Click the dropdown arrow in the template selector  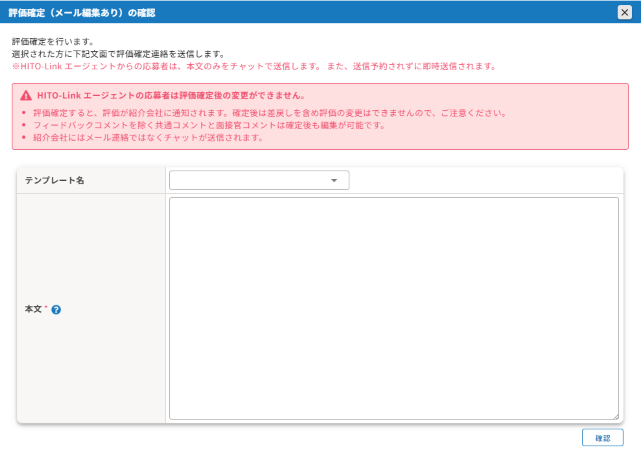coord(334,181)
